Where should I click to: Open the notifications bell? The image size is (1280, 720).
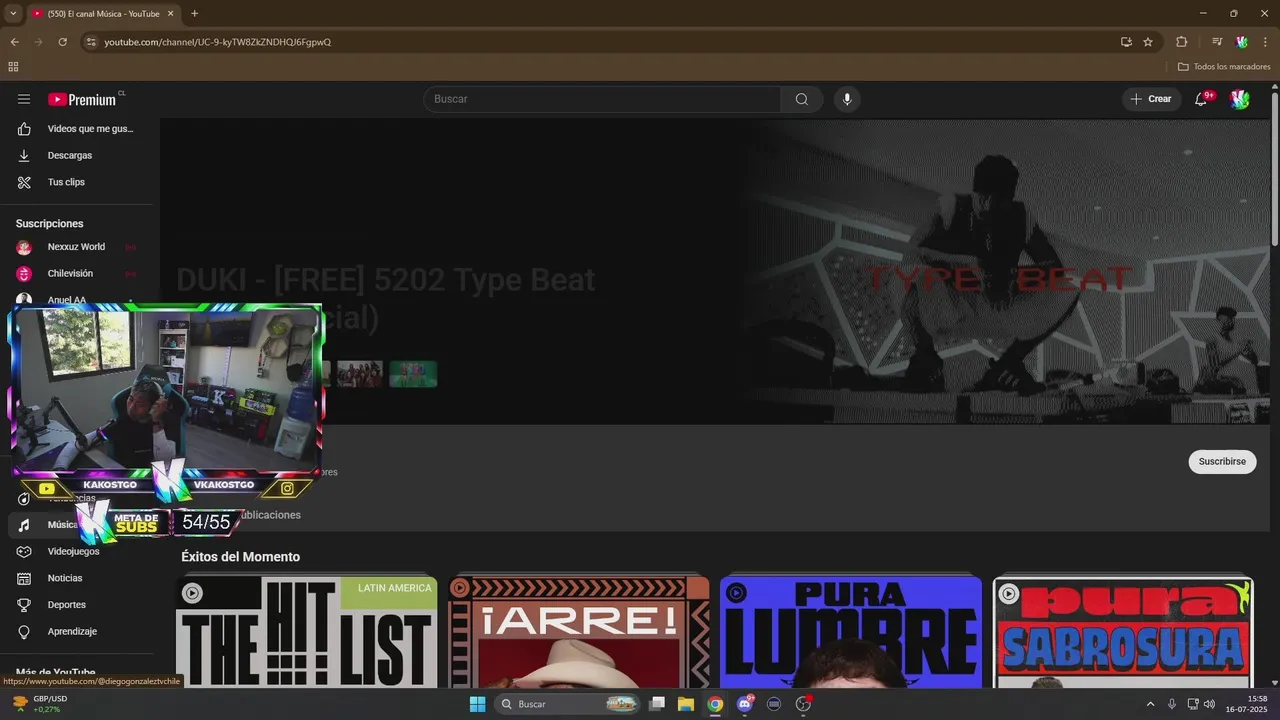pos(1203,99)
